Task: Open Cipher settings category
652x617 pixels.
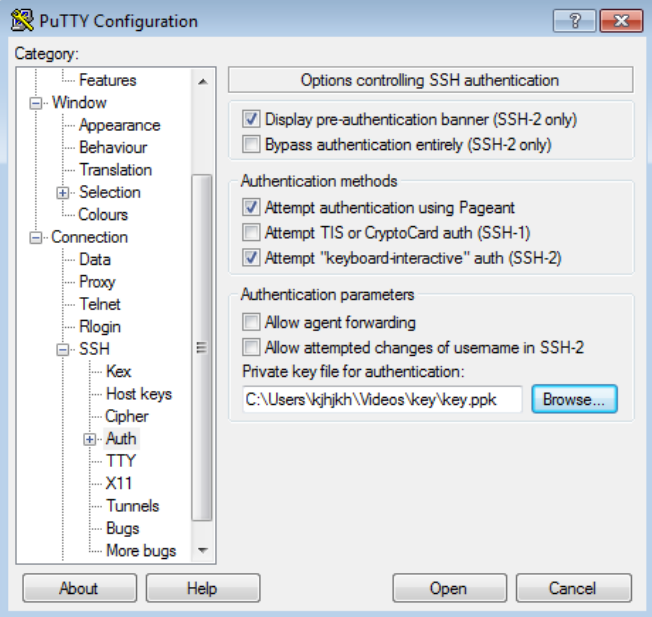Action: point(127,417)
